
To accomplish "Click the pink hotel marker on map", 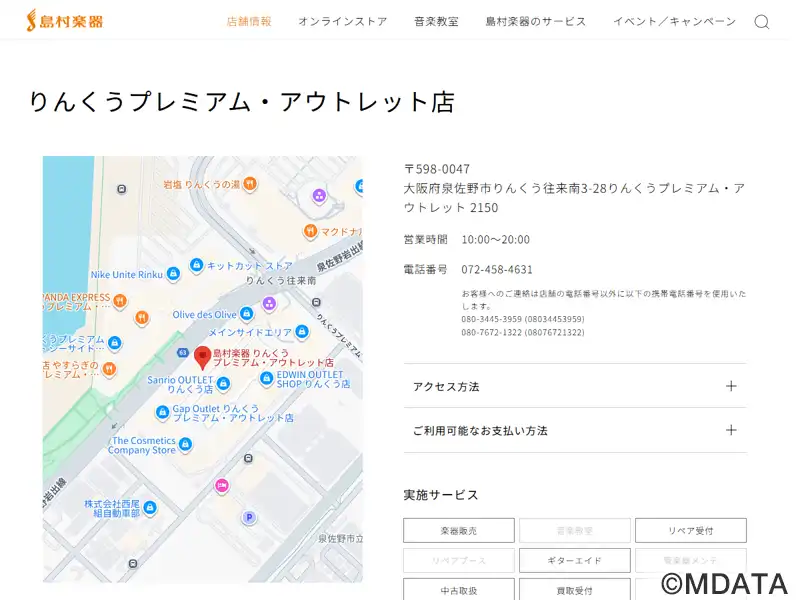I will 222,486.
